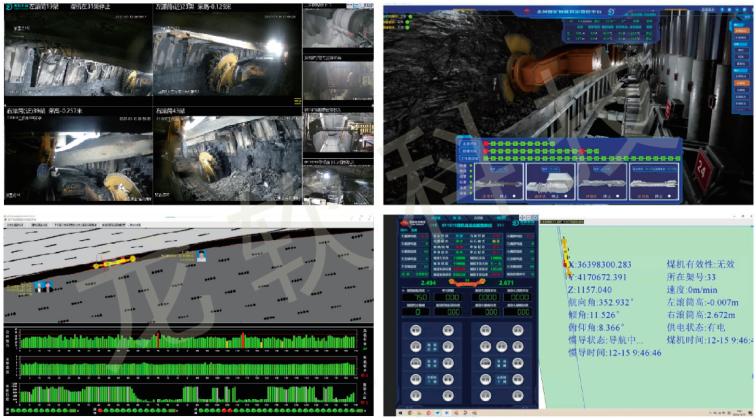Viewport: 756px width, 418px height.
Task: Open the top-left roadway camera feed
Action: [x=77, y=55]
